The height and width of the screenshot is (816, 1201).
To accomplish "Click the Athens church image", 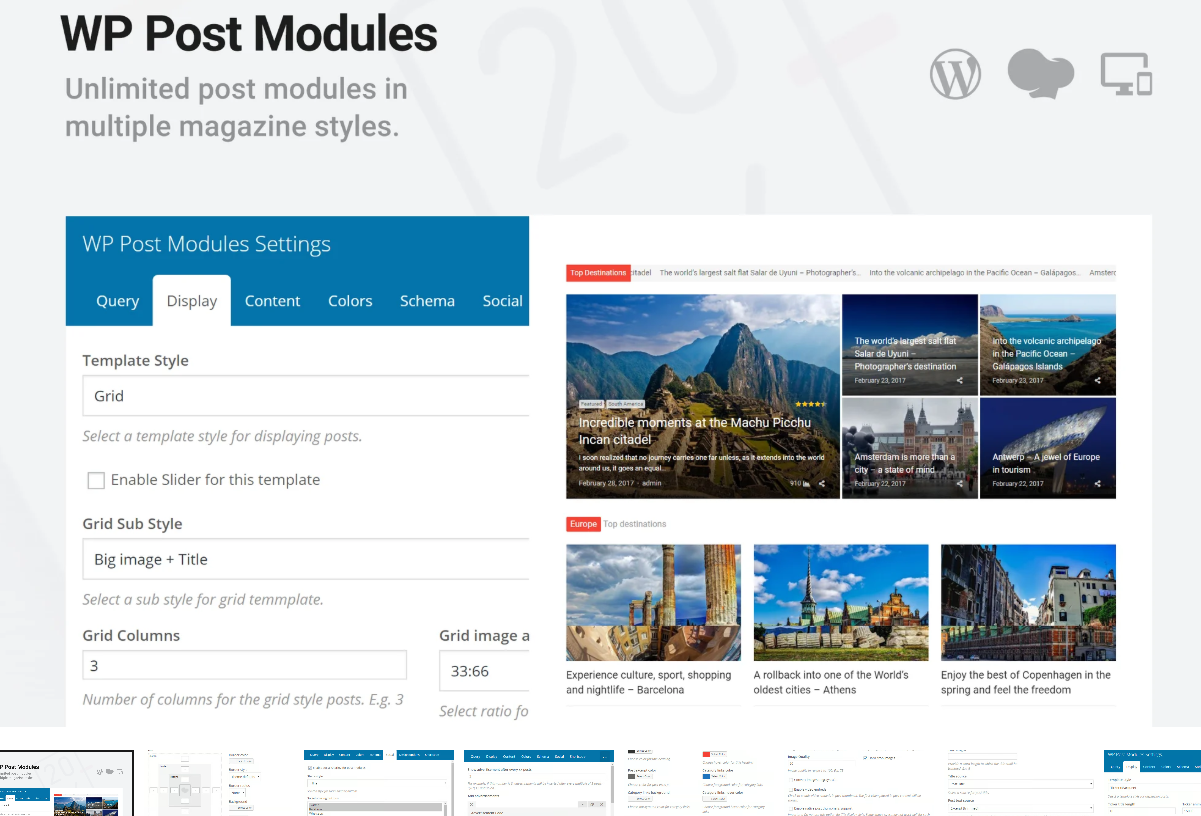I will (841, 602).
